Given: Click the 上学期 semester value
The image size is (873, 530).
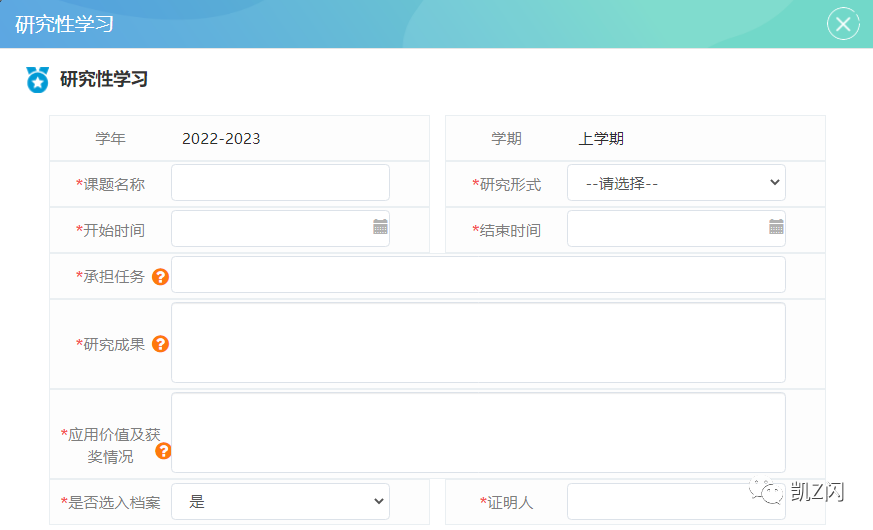Looking at the screenshot, I should point(601,139).
